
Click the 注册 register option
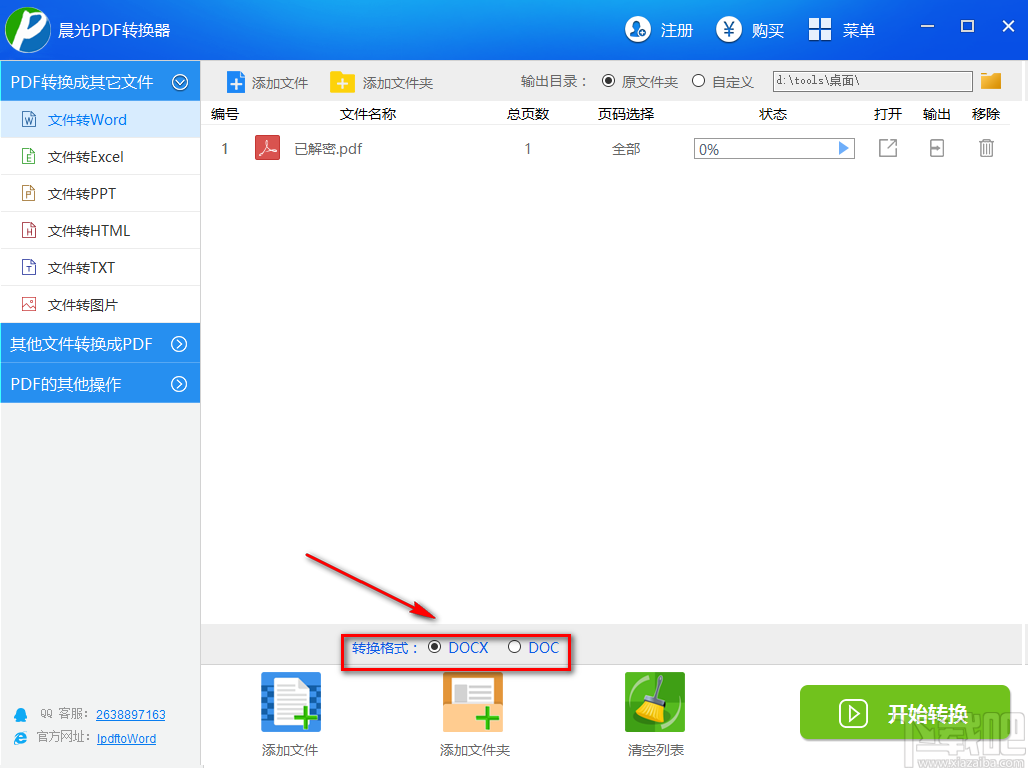(x=661, y=30)
